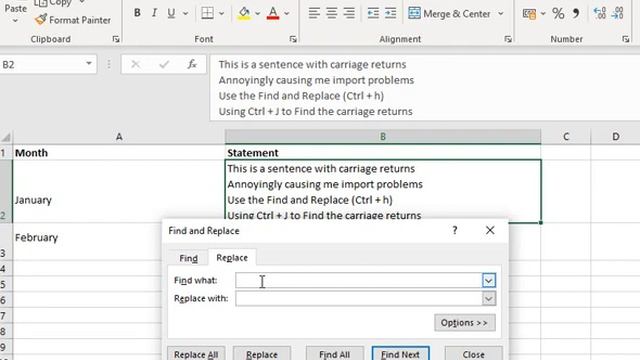Click Merge & Center
Image resolution: width=640 pixels, height=360 pixels.
(x=449, y=13)
